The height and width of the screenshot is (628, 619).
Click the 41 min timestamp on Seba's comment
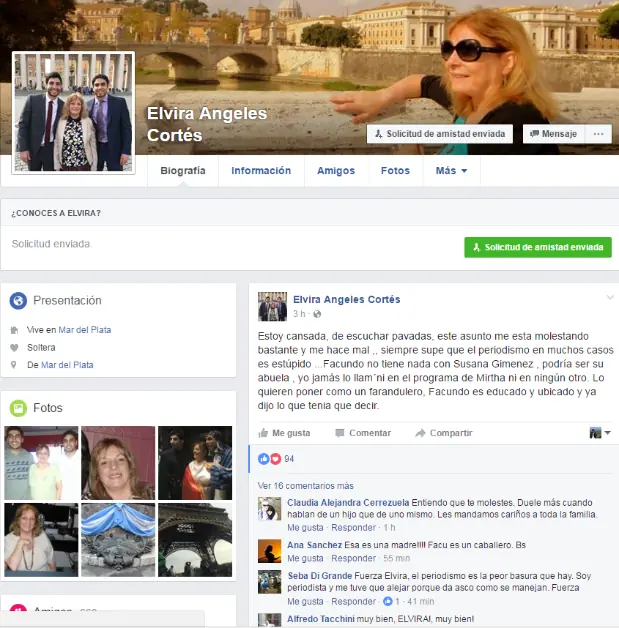pos(420,602)
